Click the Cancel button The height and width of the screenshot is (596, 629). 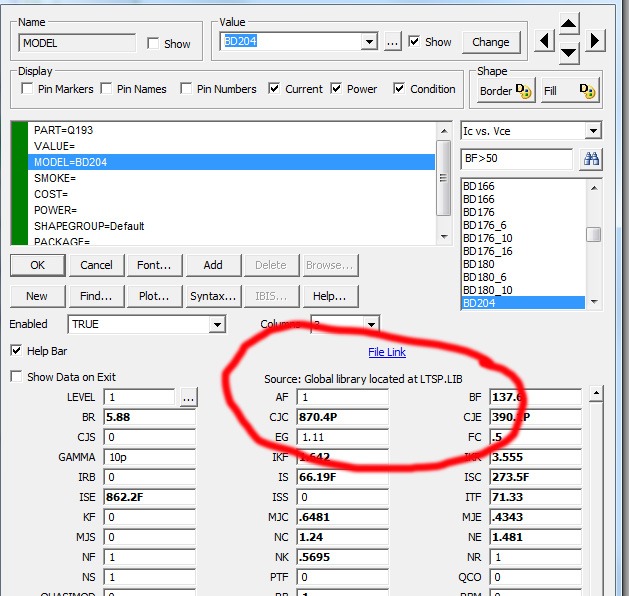(96, 265)
